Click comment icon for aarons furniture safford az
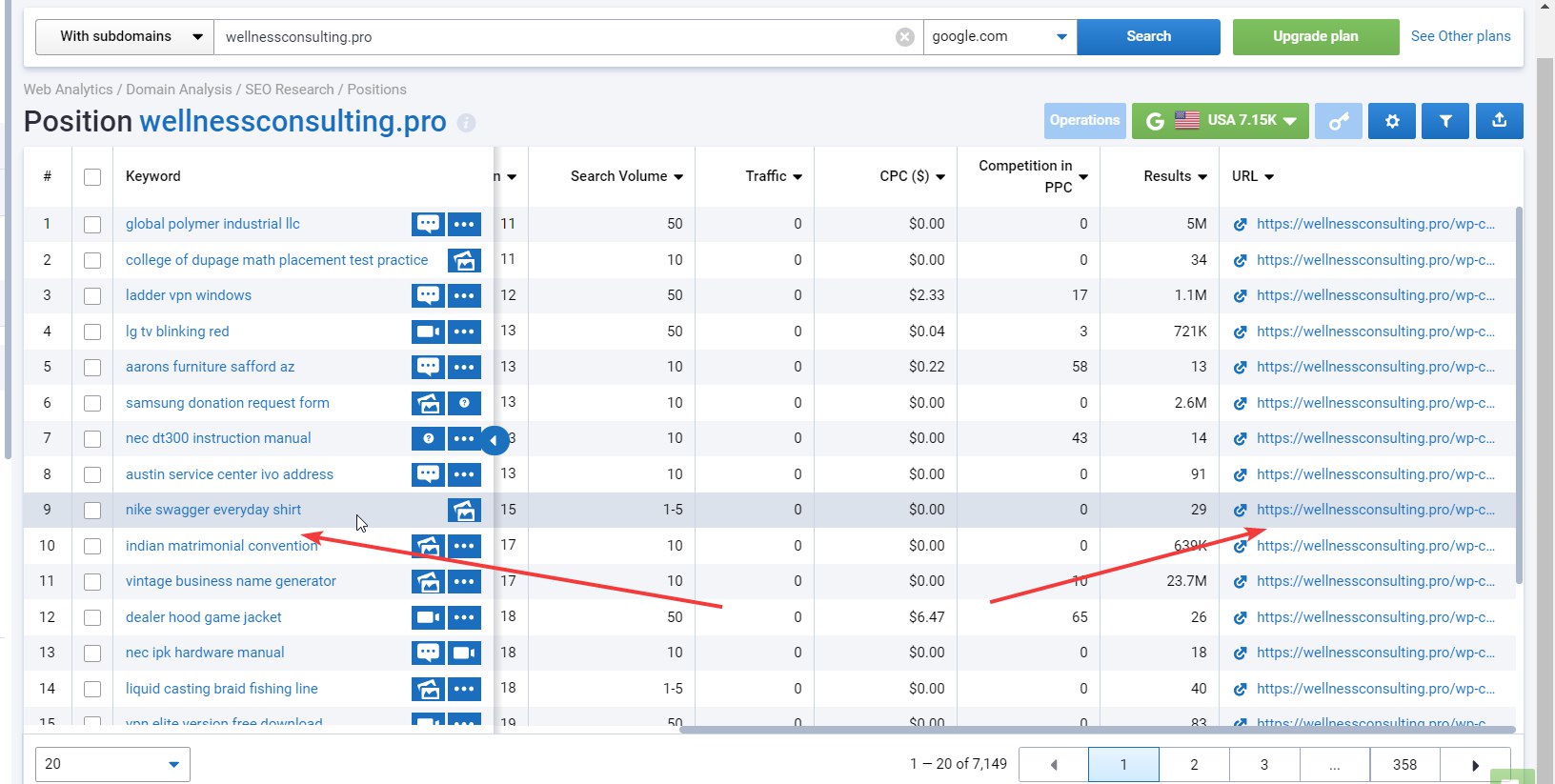The width and height of the screenshot is (1555, 784). [428, 367]
